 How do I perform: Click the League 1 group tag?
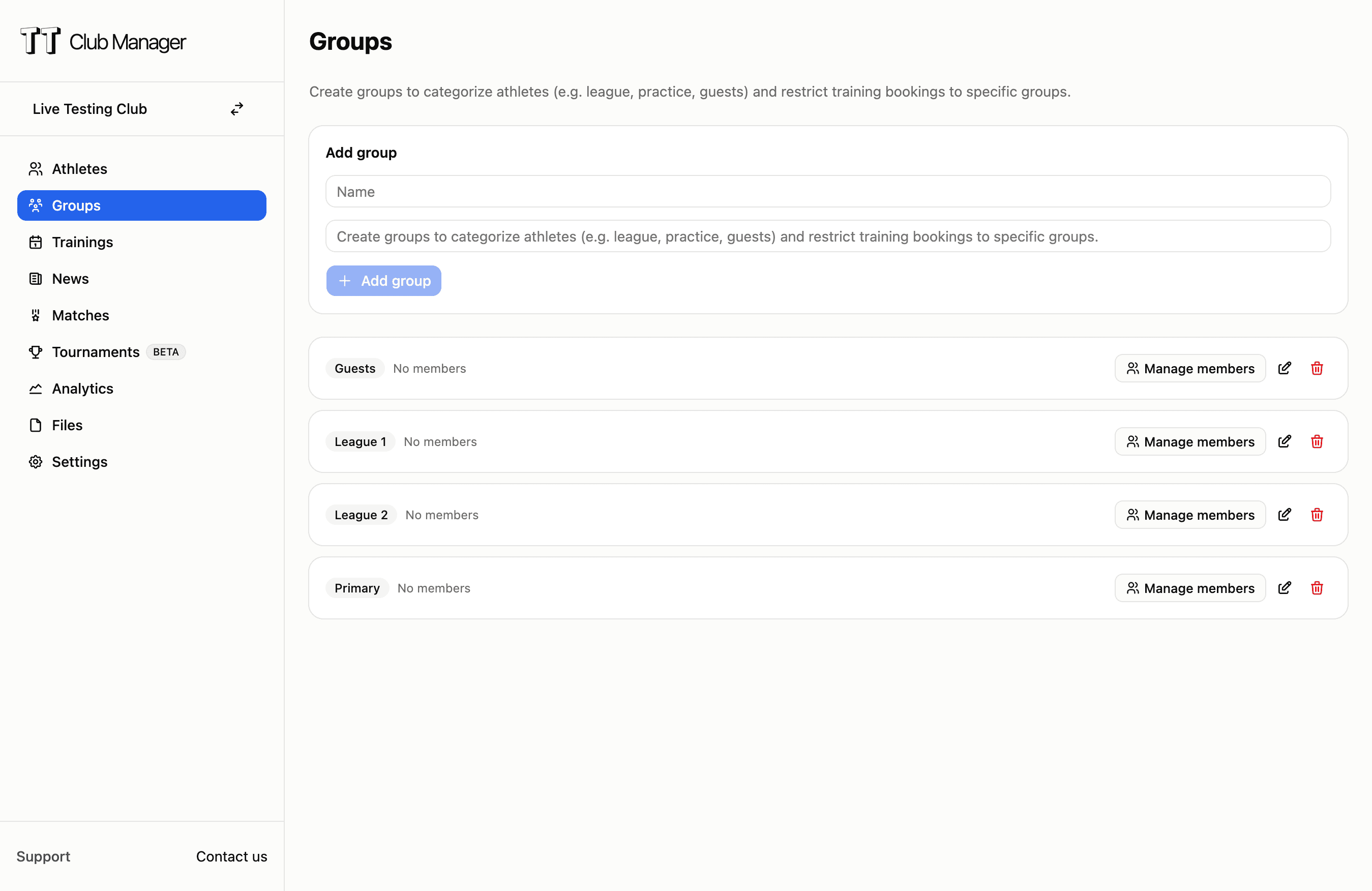tap(361, 441)
